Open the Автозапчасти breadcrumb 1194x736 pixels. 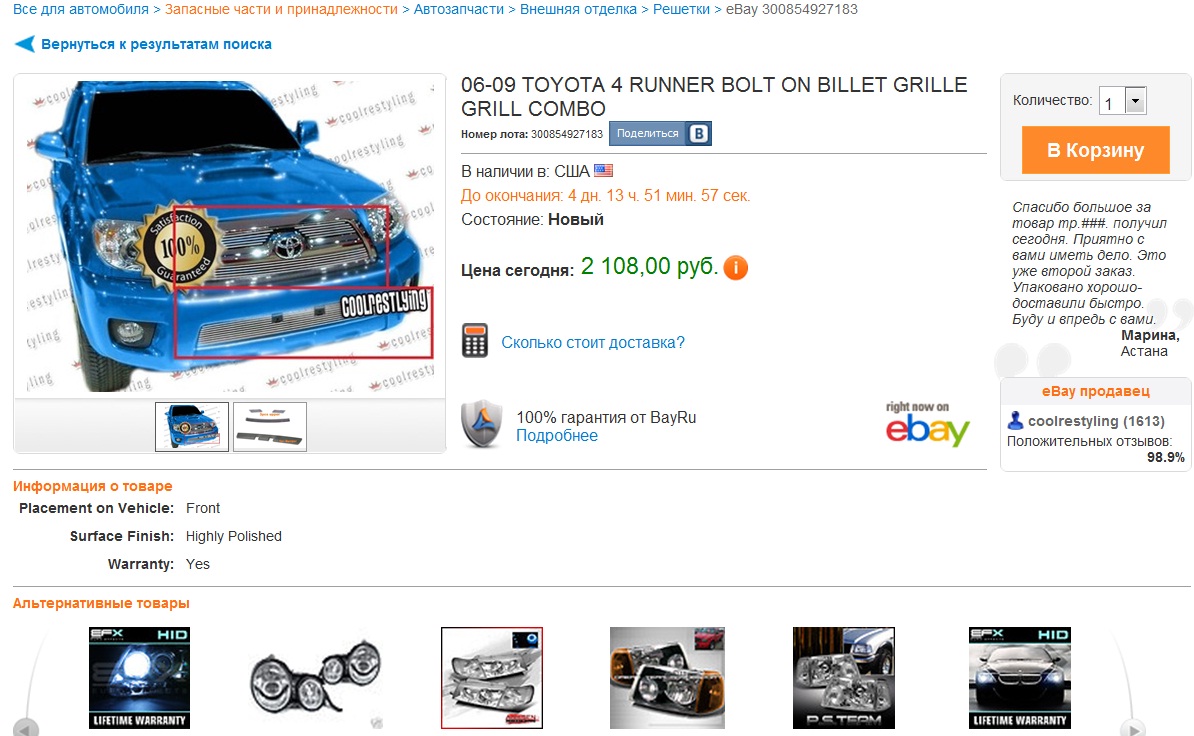458,9
